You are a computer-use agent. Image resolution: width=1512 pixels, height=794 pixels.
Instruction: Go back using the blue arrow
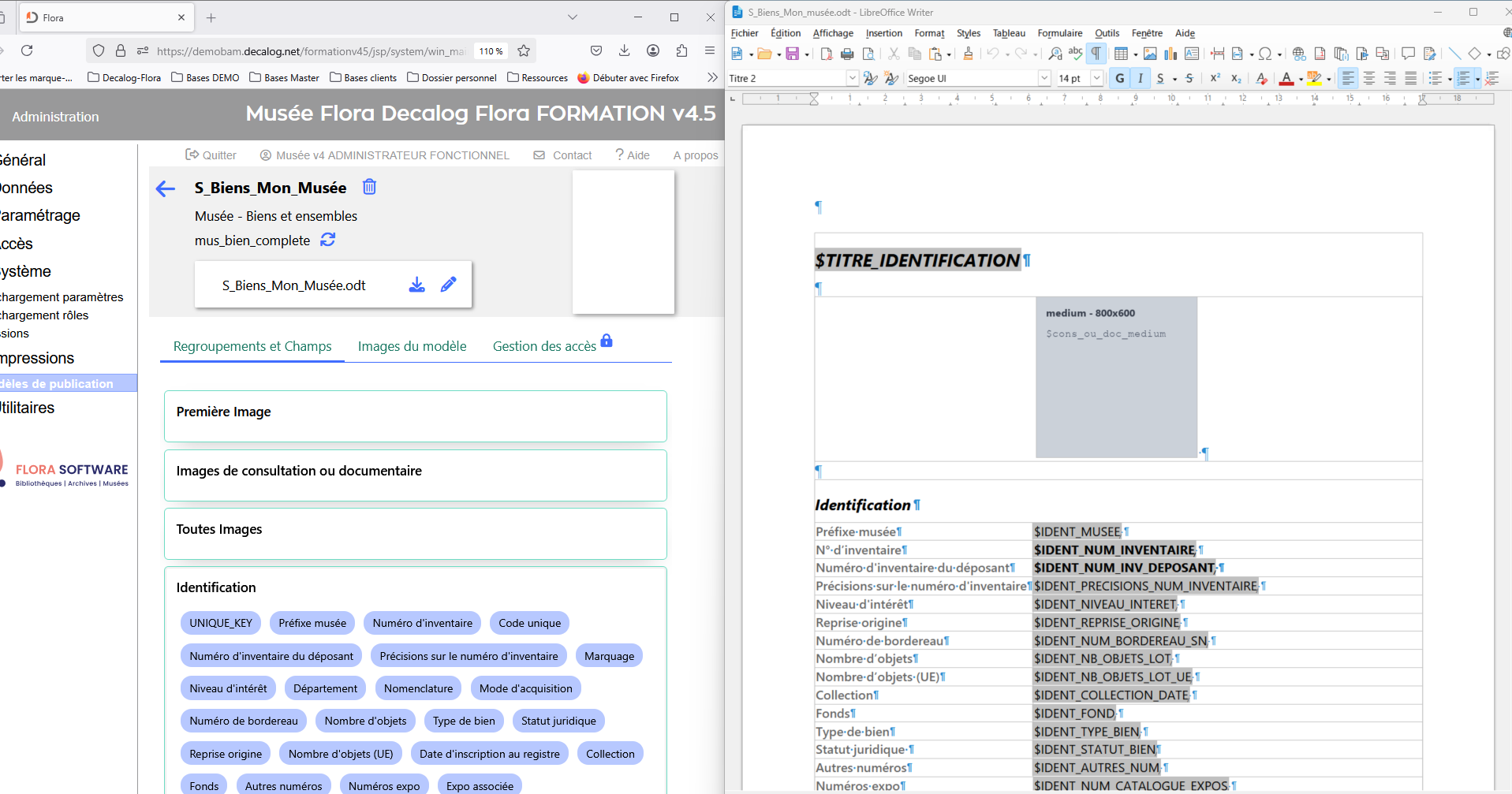[166, 188]
